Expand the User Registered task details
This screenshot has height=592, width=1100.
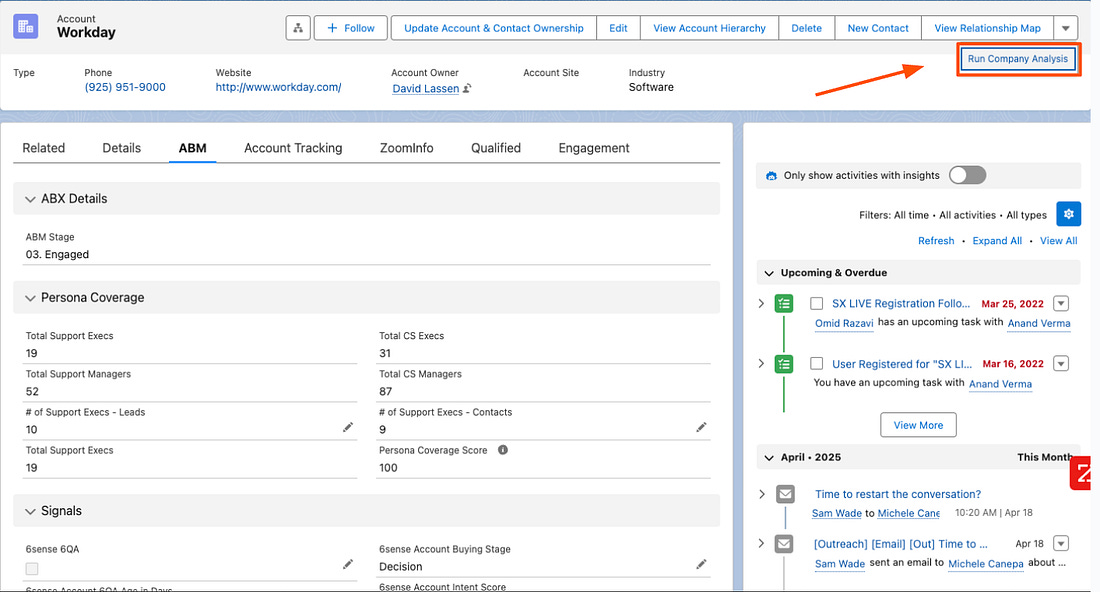(761, 363)
